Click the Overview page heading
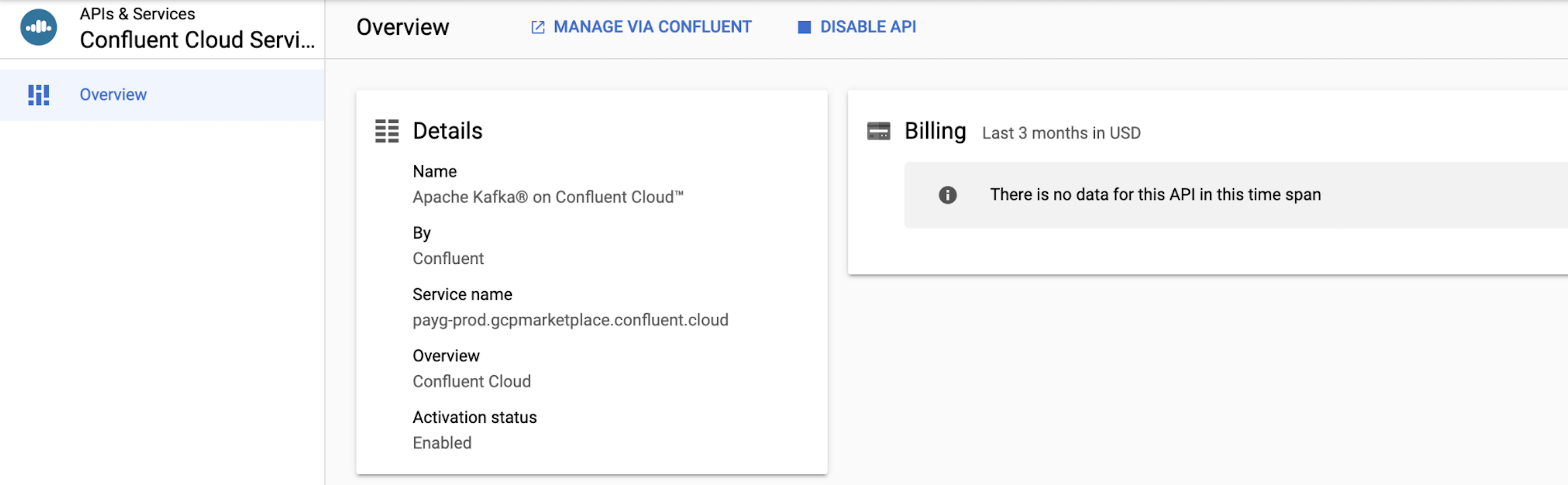Image resolution: width=1568 pixels, height=485 pixels. pos(402,27)
